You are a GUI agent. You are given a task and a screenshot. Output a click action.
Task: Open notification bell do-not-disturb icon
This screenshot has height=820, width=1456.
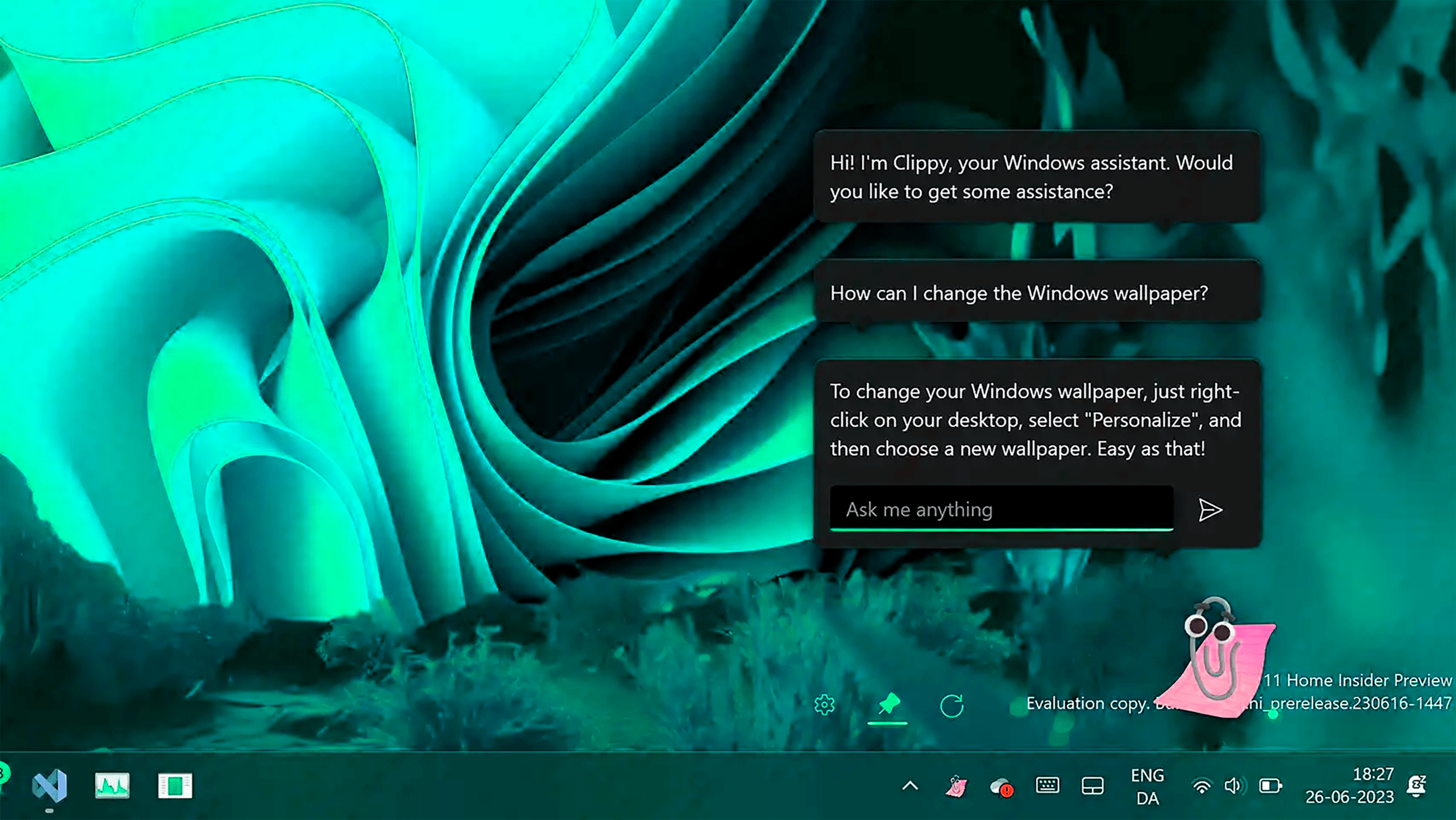click(x=1416, y=786)
